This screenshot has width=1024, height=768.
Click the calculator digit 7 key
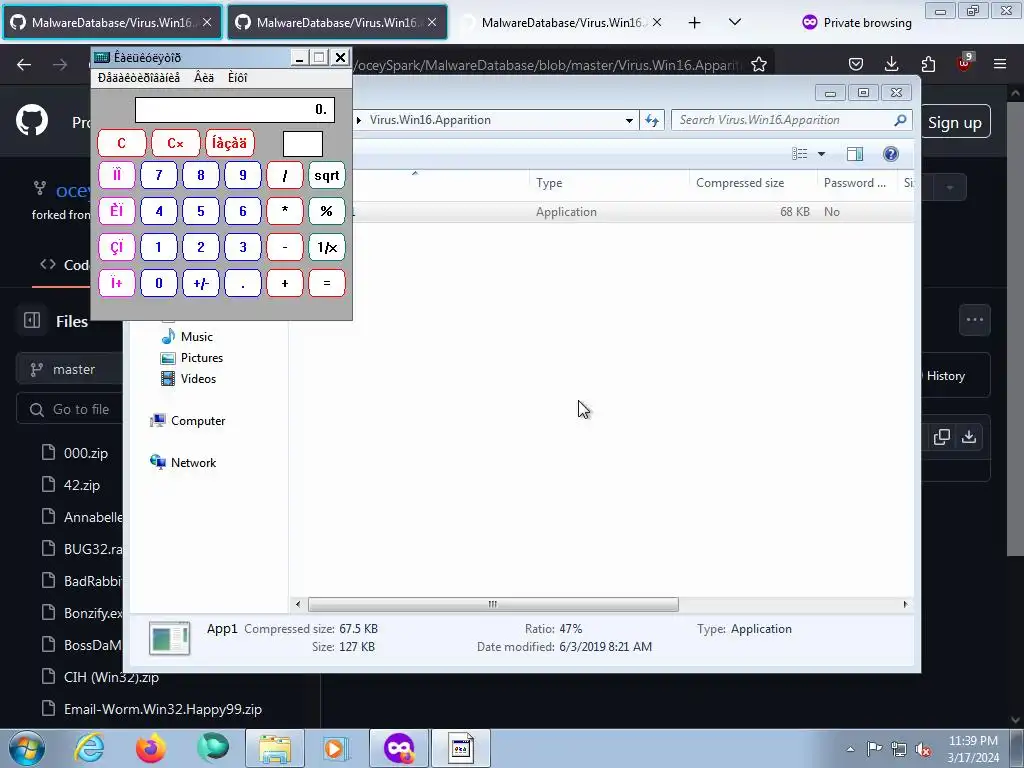[x=159, y=175]
